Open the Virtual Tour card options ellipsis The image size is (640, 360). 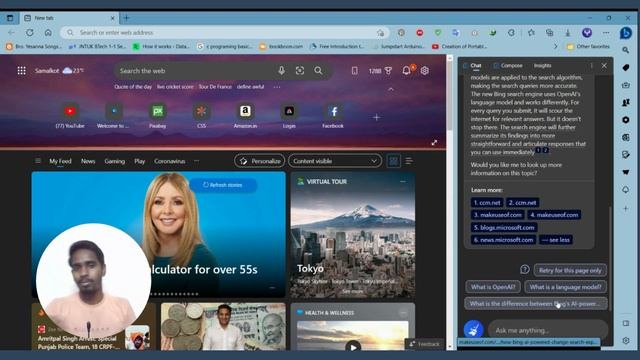pos(403,181)
